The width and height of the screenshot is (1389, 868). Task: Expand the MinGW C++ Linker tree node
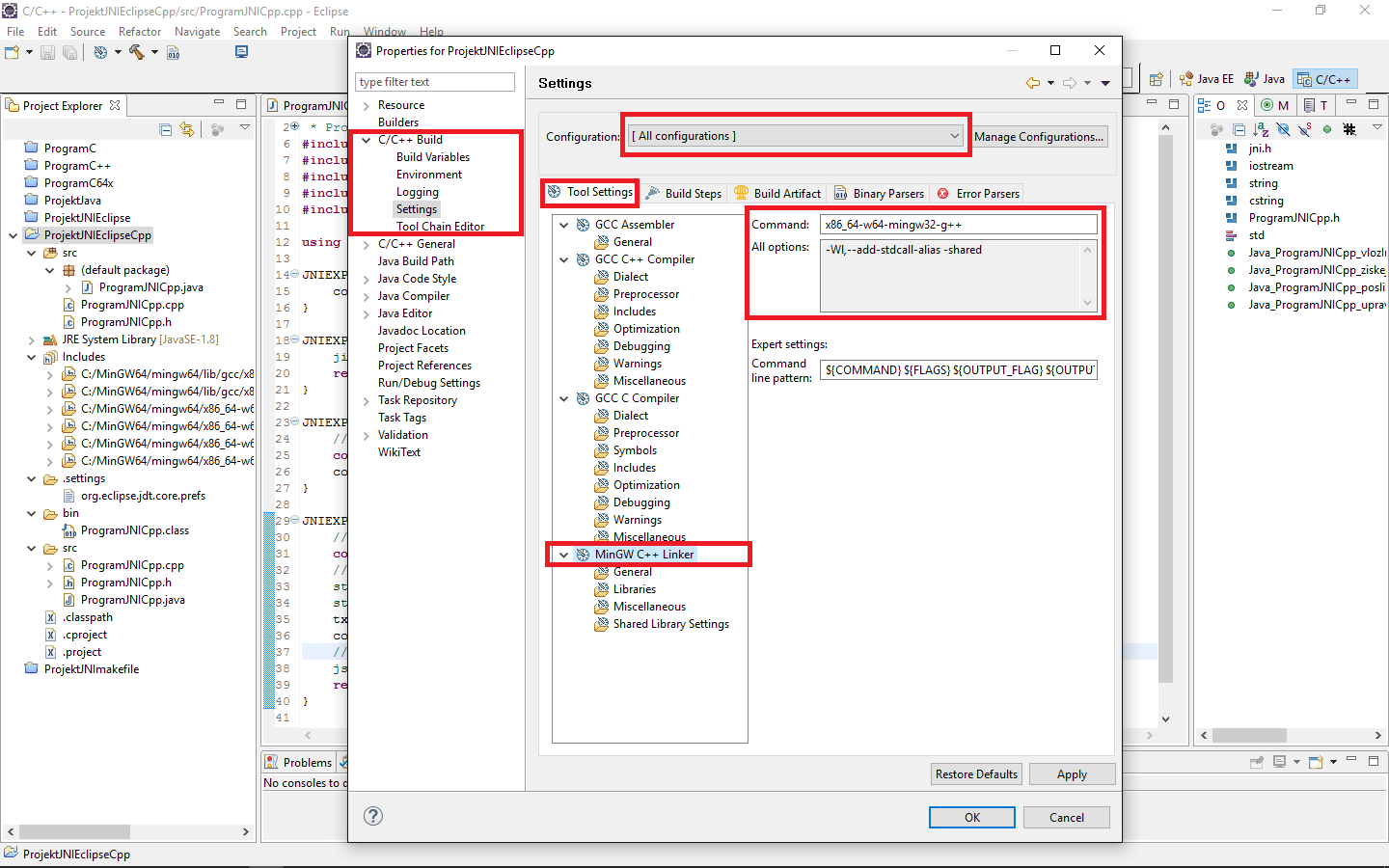[x=563, y=555]
